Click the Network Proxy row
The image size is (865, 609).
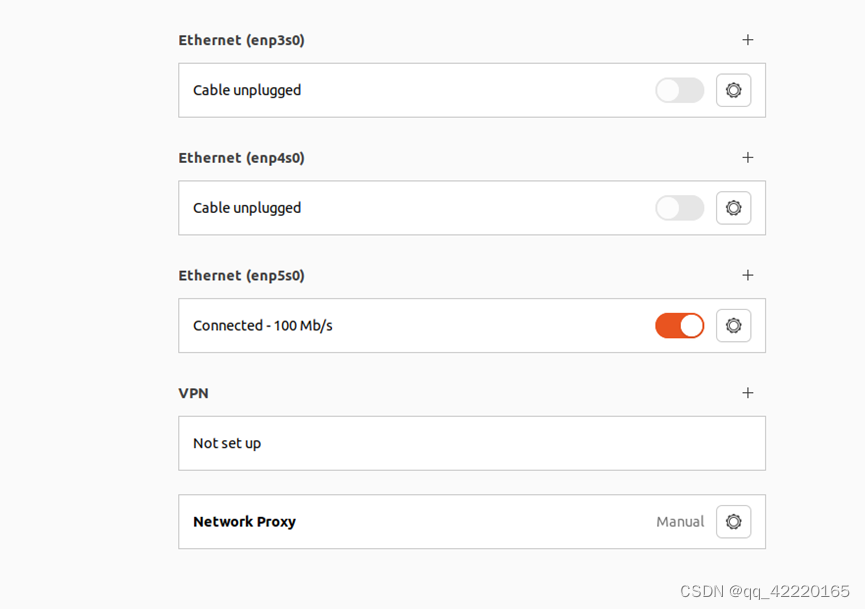[x=472, y=521]
